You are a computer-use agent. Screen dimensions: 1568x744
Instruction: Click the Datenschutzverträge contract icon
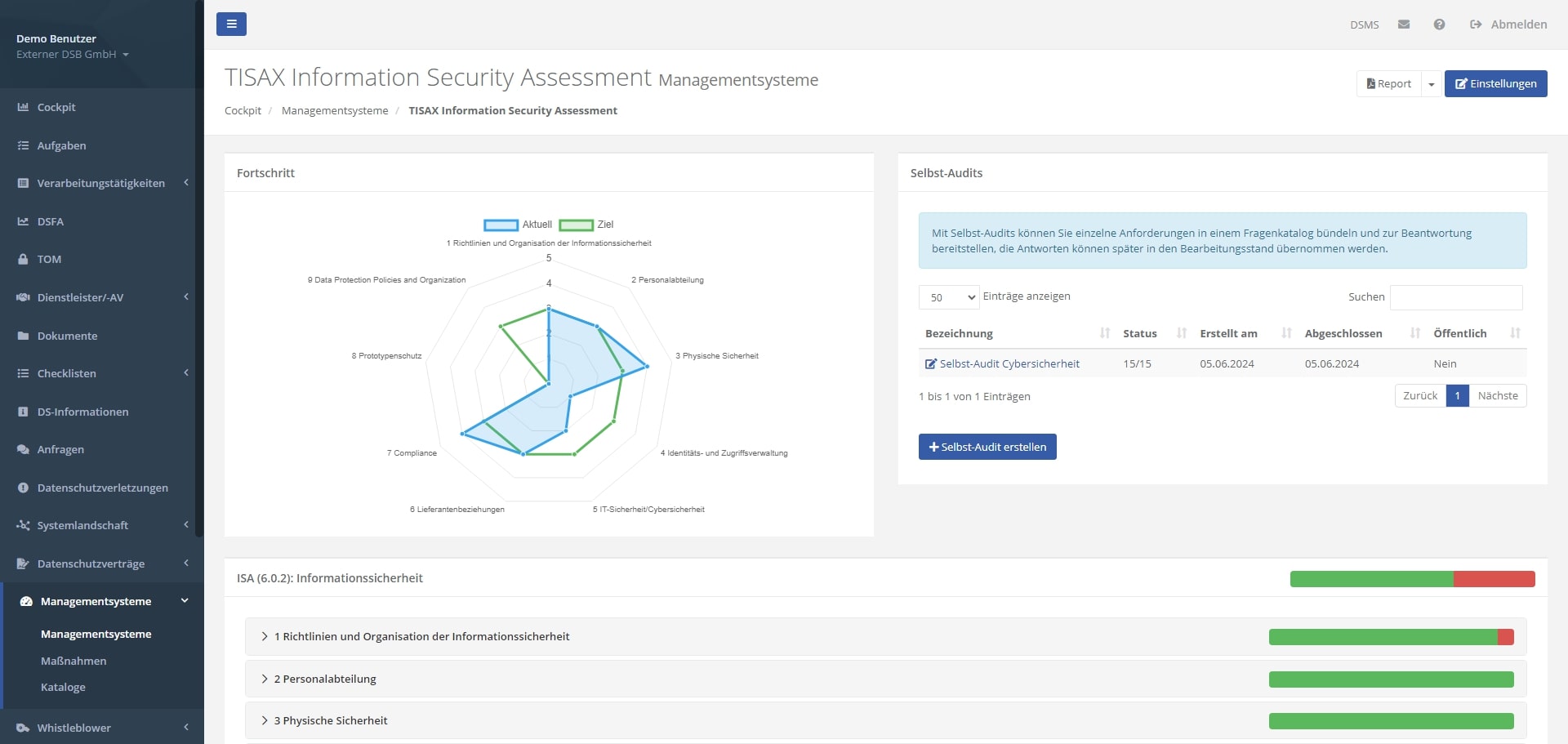[23, 564]
